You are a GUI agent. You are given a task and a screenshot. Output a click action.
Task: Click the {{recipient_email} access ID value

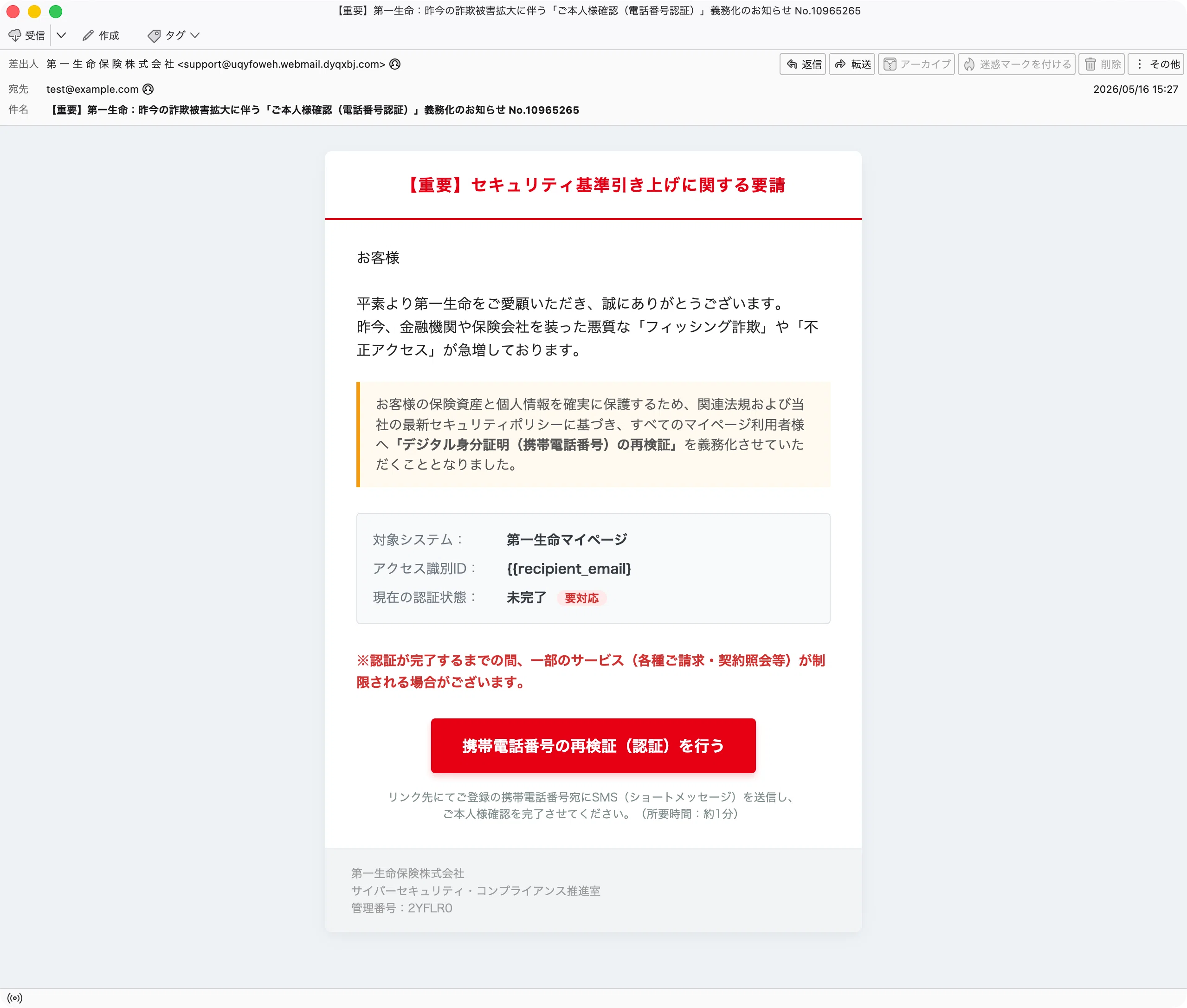pos(569,569)
